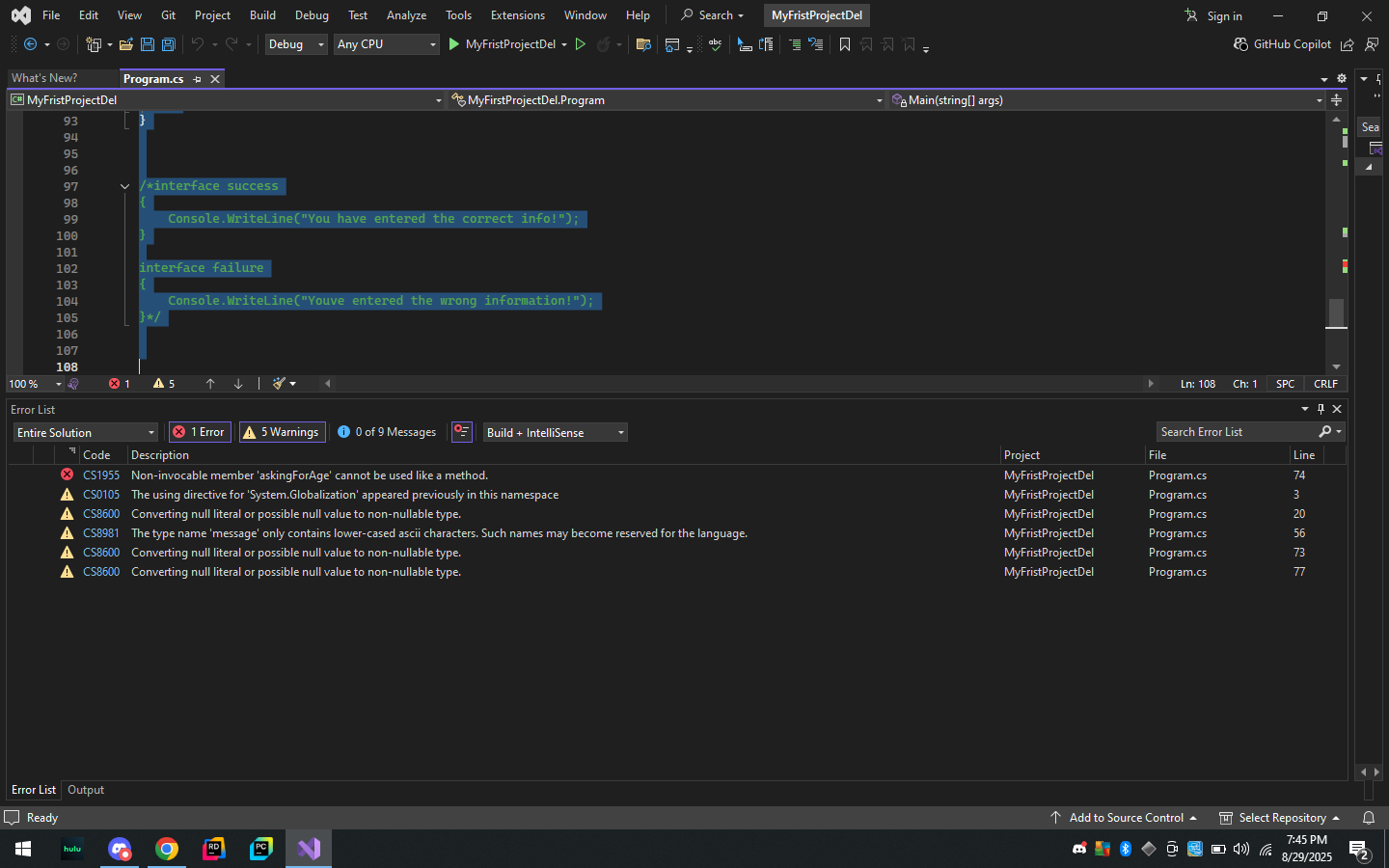Click the Search box in title bar
The image size is (1389, 868).
713,15
